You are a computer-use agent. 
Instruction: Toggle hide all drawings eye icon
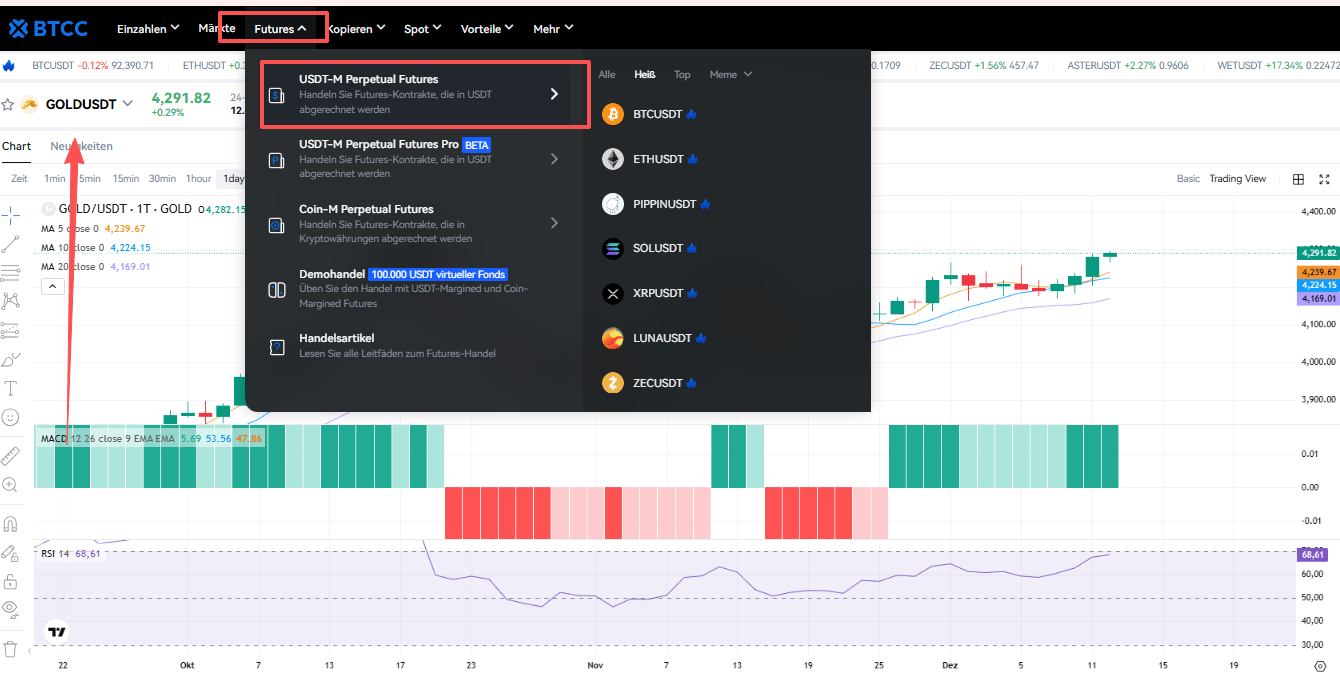pyautogui.click(x=11, y=608)
